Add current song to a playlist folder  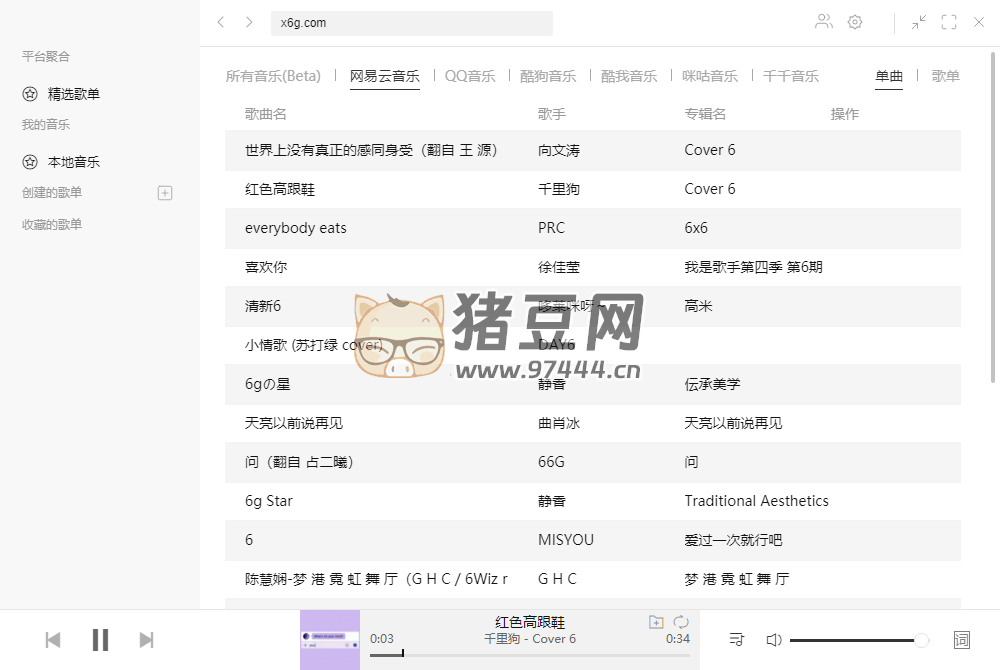[x=656, y=622]
